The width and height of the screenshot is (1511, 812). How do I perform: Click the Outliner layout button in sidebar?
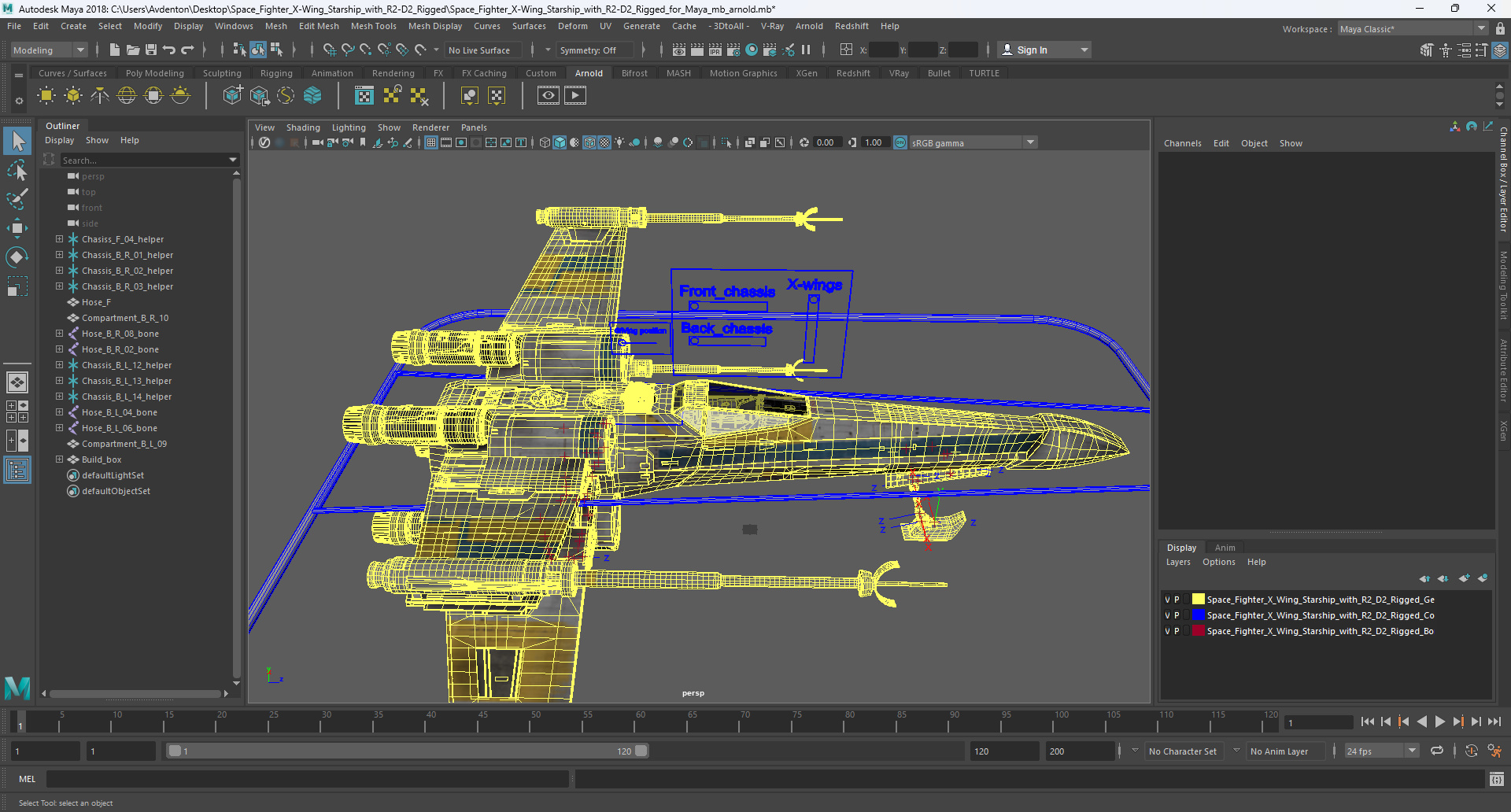(17, 471)
